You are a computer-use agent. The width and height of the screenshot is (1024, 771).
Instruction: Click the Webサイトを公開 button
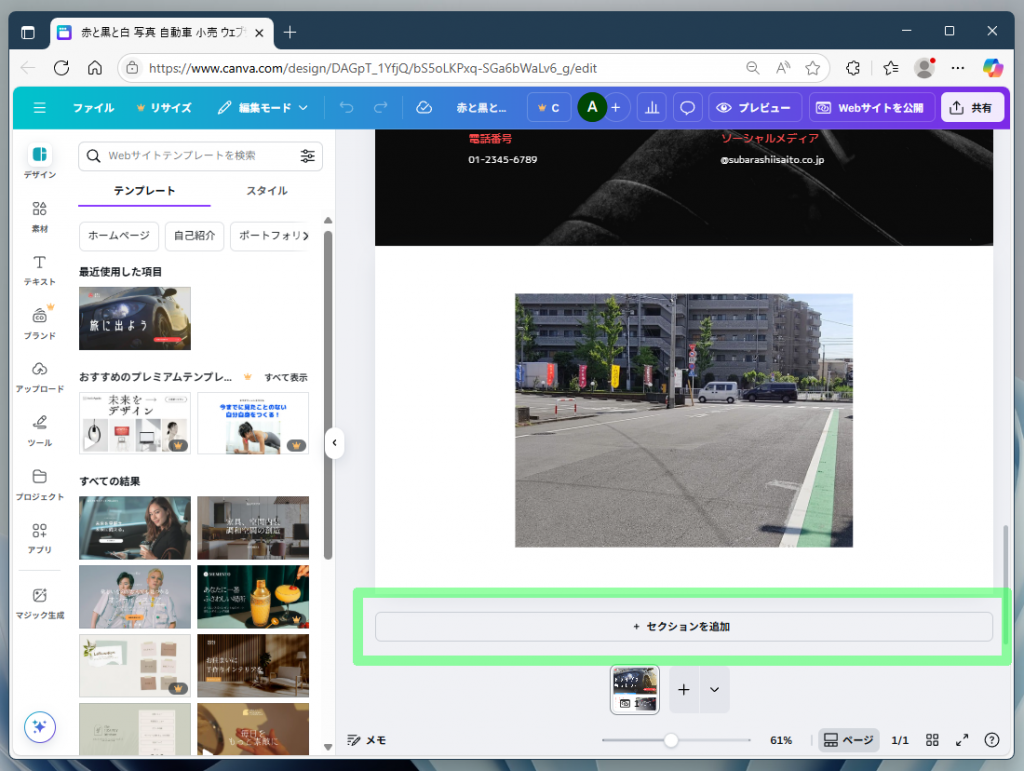[871, 108]
